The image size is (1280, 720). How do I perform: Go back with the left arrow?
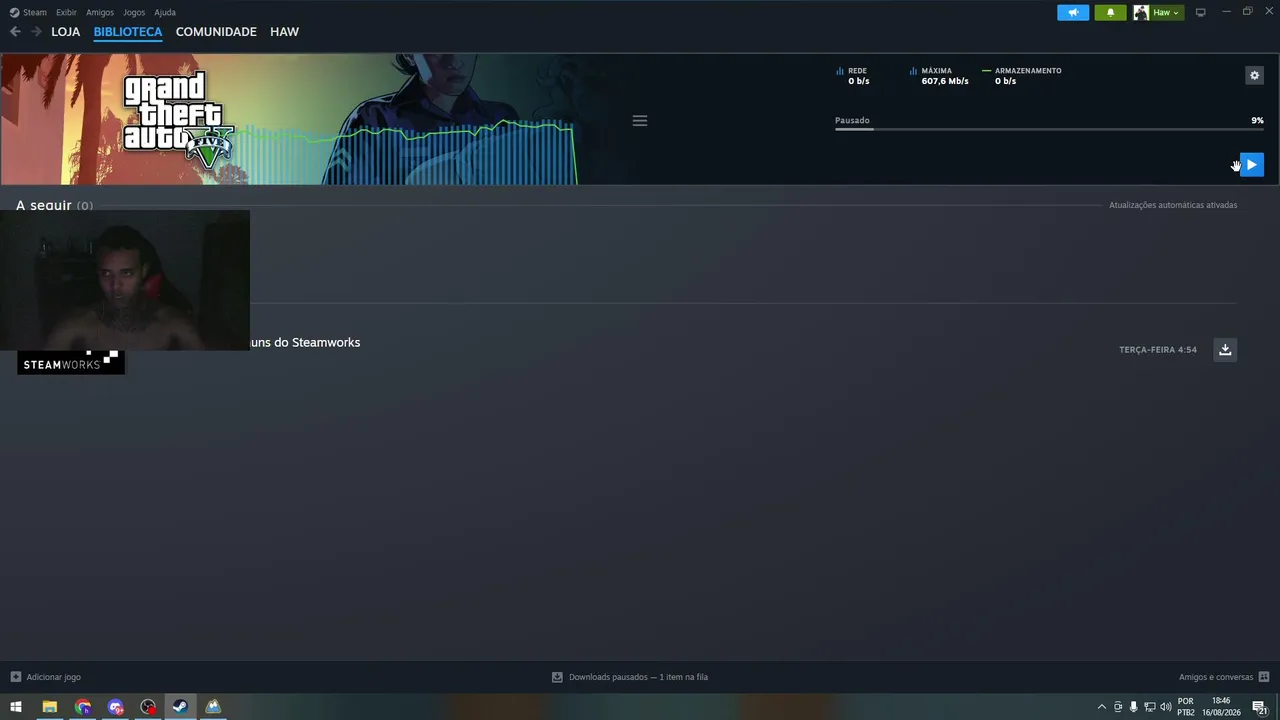(x=15, y=32)
